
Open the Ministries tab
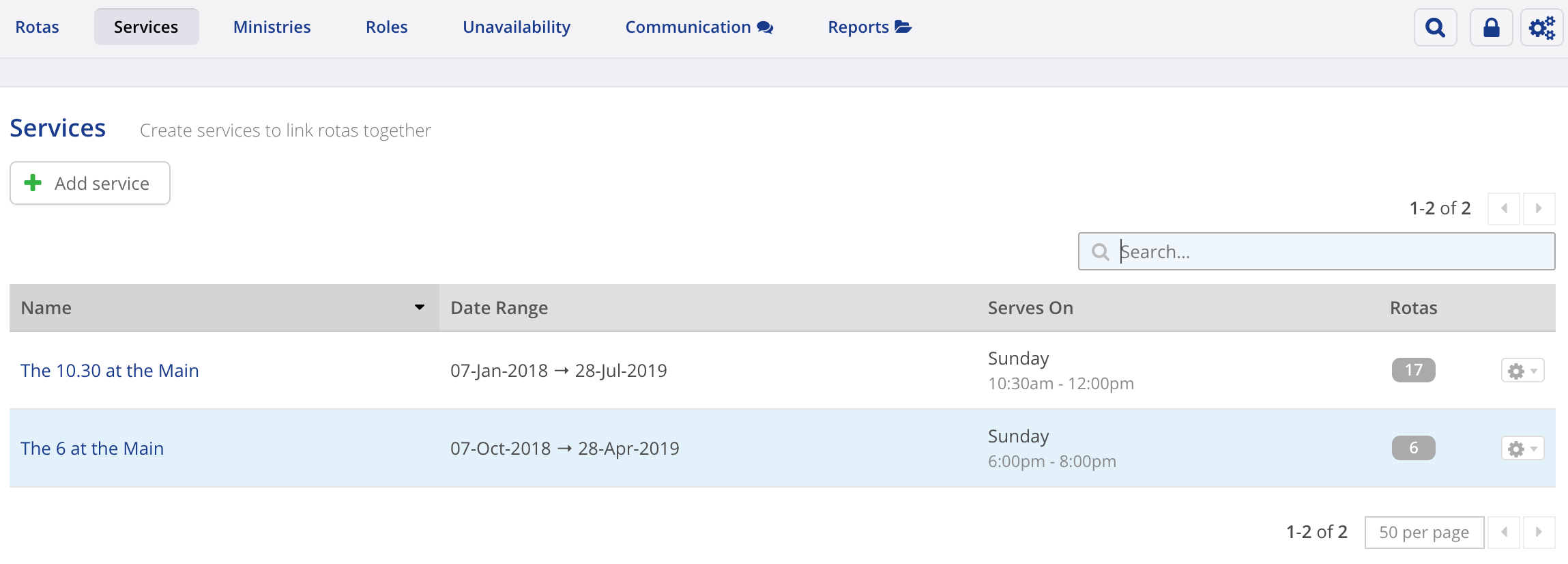pos(272,27)
